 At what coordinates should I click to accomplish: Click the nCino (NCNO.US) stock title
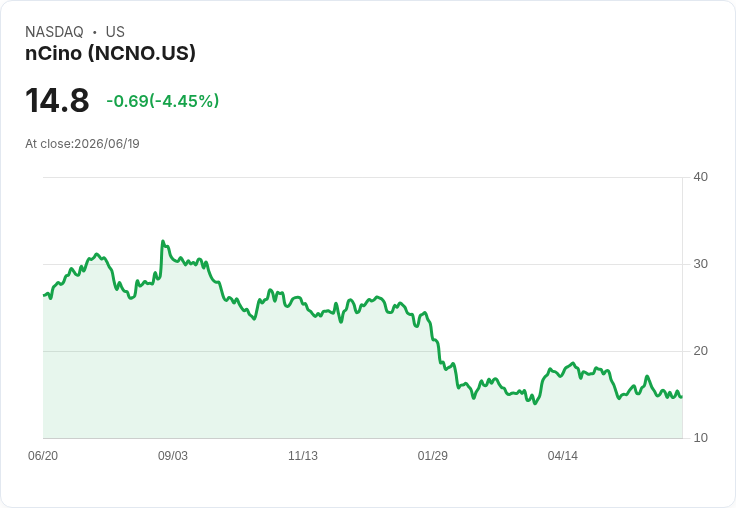tap(110, 53)
